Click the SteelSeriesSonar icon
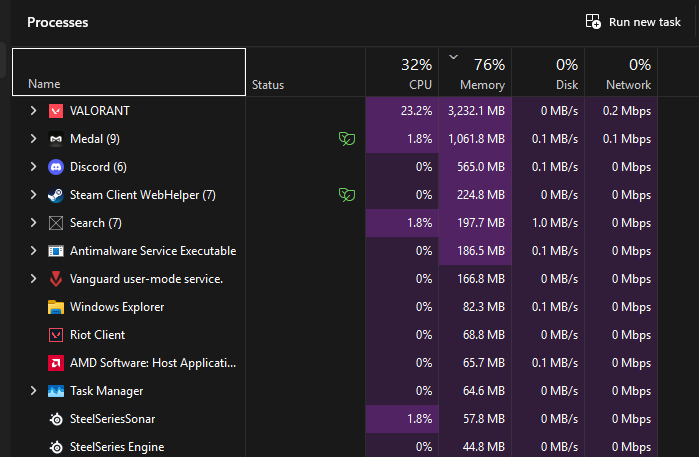This screenshot has width=699, height=457. tap(56, 419)
